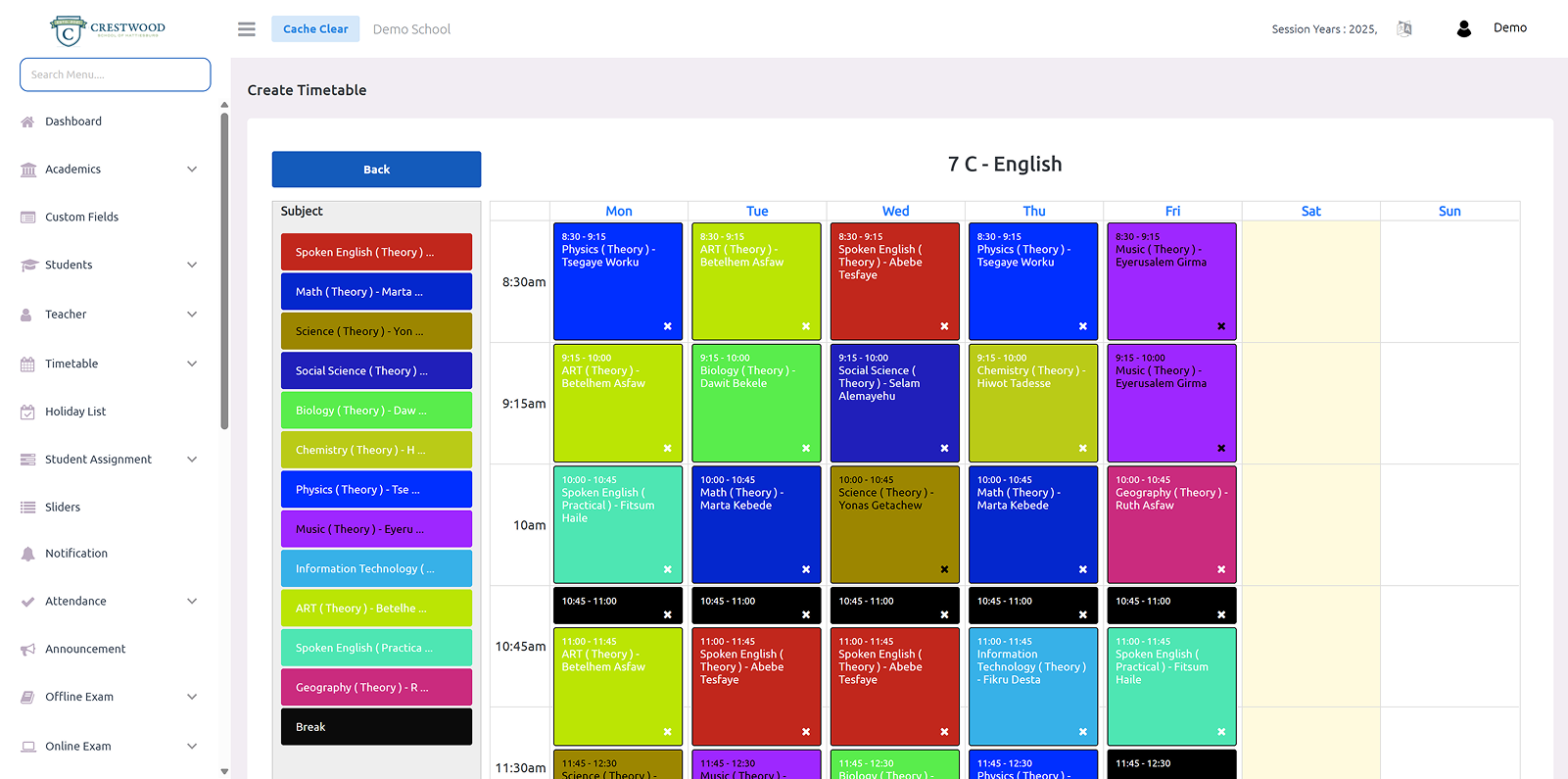Click the language translate icon in header
This screenshot has height=779, width=1568.
[1403, 29]
